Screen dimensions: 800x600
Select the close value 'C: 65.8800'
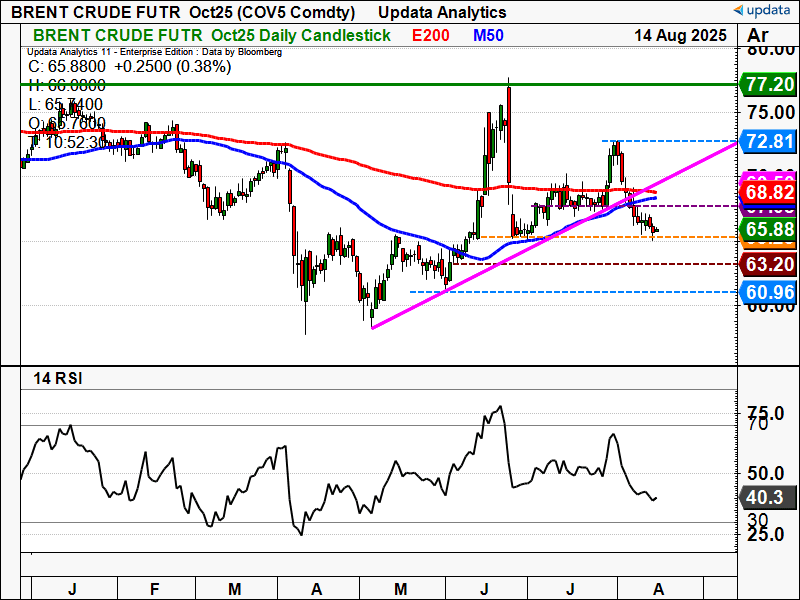click(67, 66)
